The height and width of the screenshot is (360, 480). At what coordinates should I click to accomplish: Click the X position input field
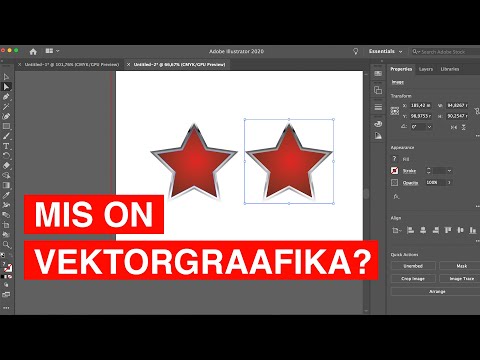(x=420, y=105)
